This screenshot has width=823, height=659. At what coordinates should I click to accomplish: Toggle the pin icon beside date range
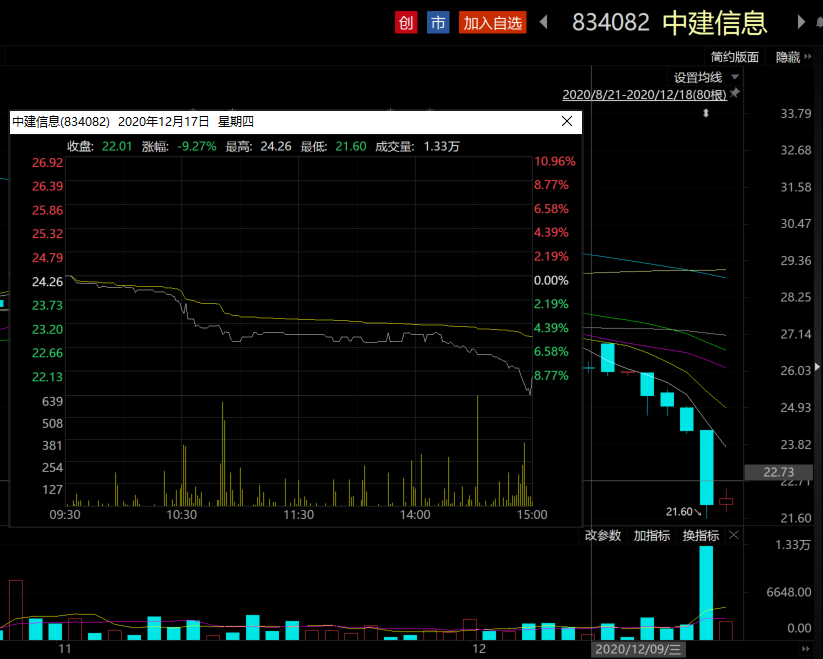pyautogui.click(x=735, y=94)
